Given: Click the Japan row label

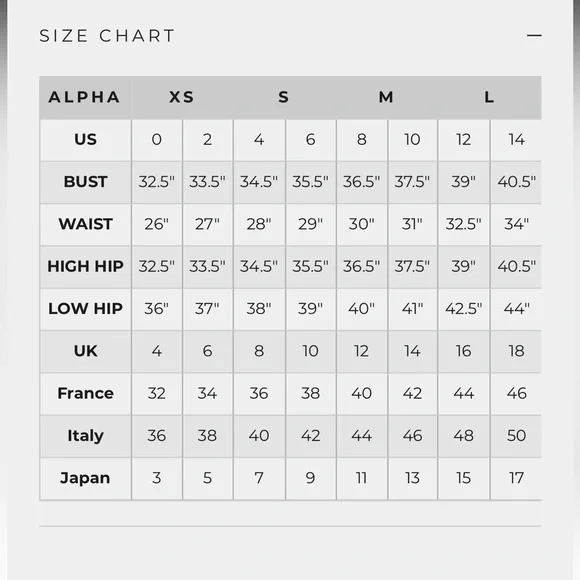Looking at the screenshot, I should tap(85, 478).
